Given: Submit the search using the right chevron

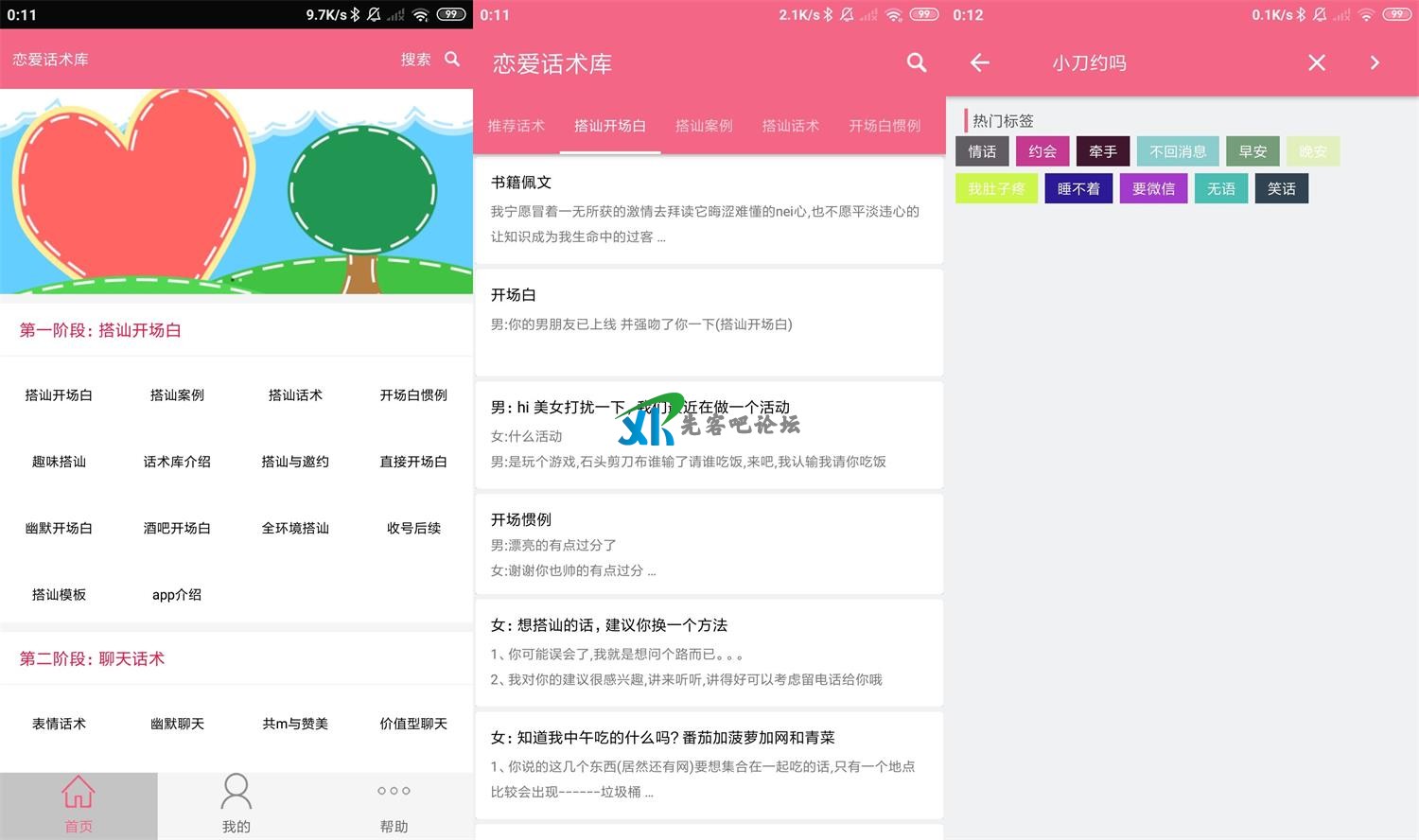Looking at the screenshot, I should 1375,62.
